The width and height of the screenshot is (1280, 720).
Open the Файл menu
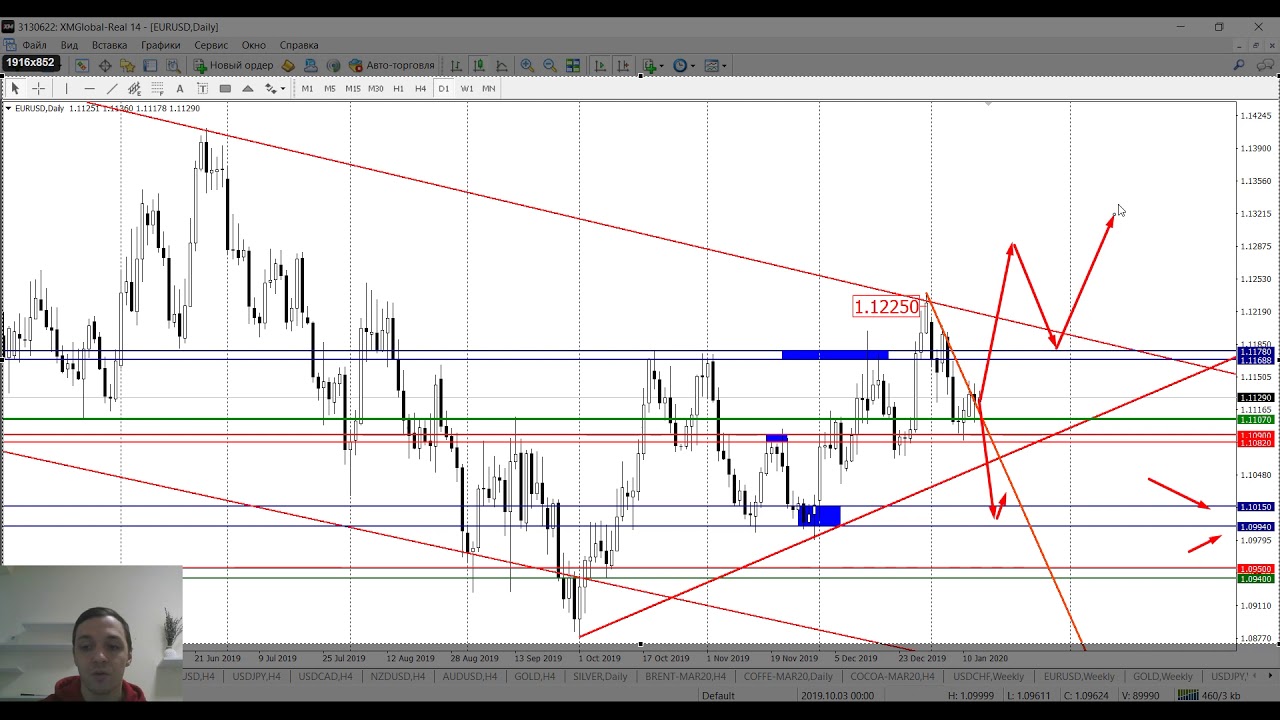pyautogui.click(x=34, y=45)
